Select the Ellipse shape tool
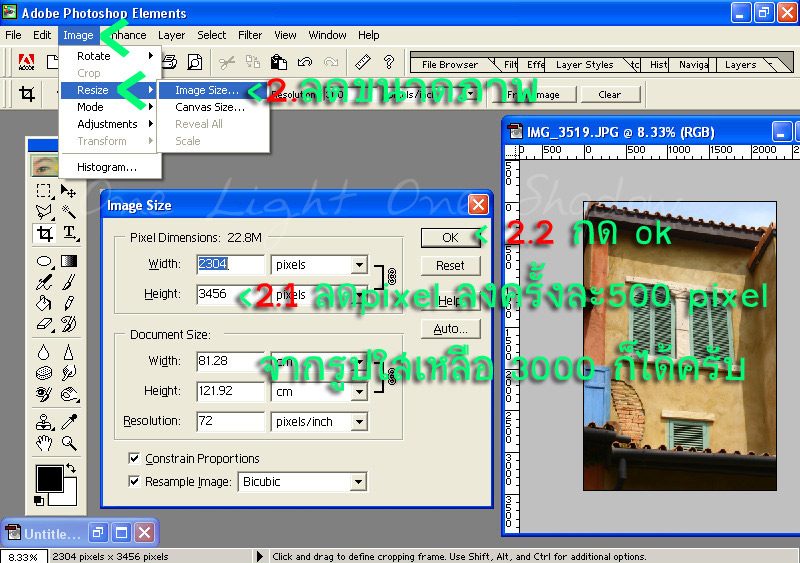This screenshot has width=800, height=563. (x=44, y=261)
